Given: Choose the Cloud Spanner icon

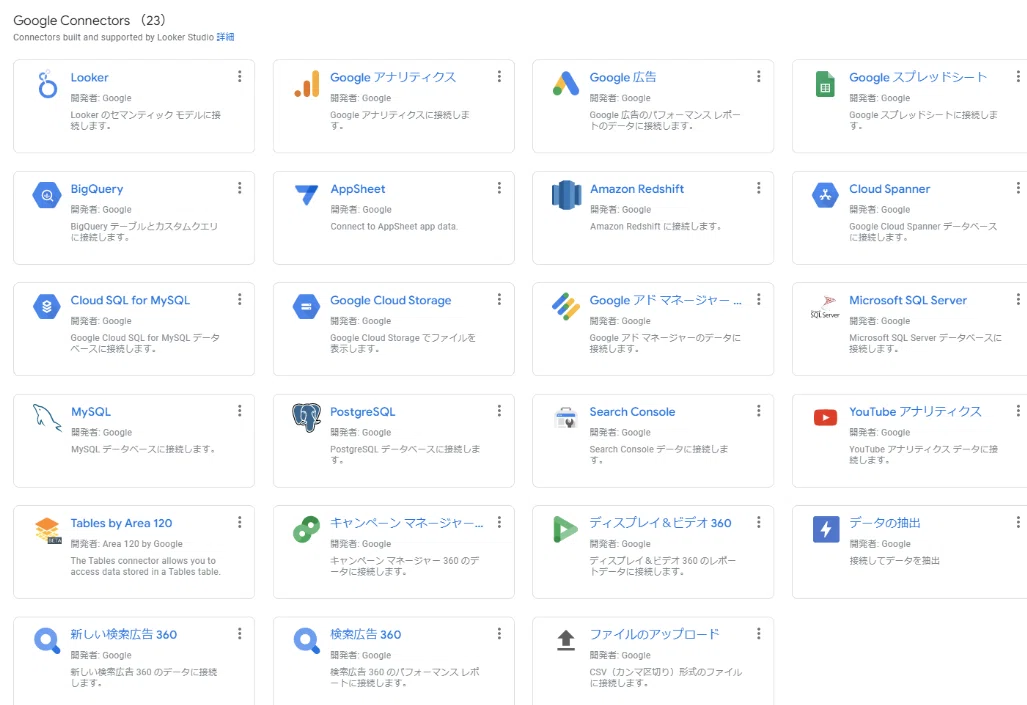Looking at the screenshot, I should pos(825,195).
